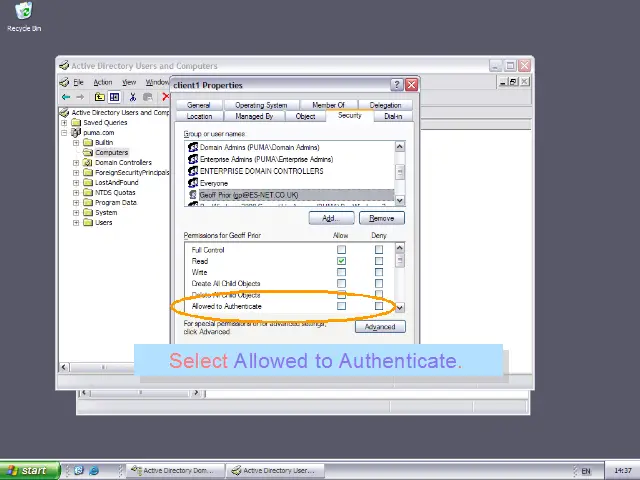Expand the Domain Controllers node
640x480 pixels.
[x=76, y=162]
